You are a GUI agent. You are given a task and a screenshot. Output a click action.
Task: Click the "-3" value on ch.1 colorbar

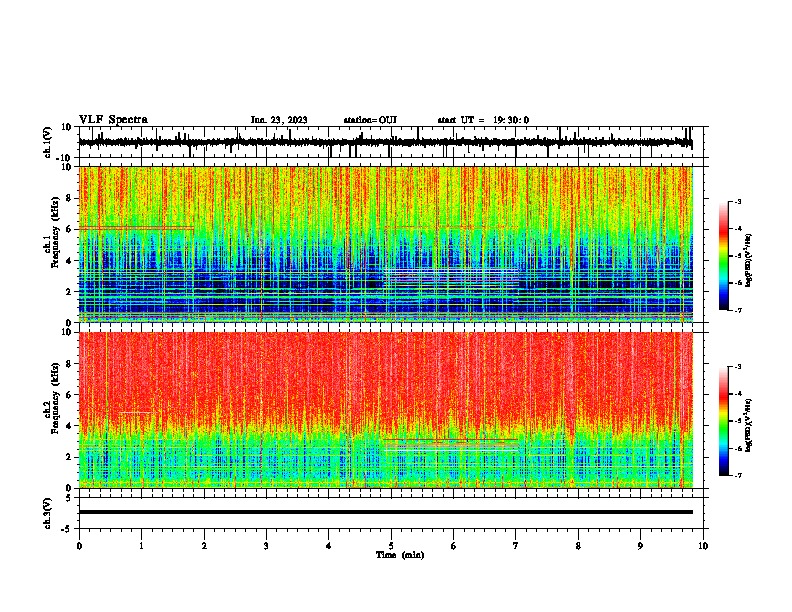(x=737, y=201)
